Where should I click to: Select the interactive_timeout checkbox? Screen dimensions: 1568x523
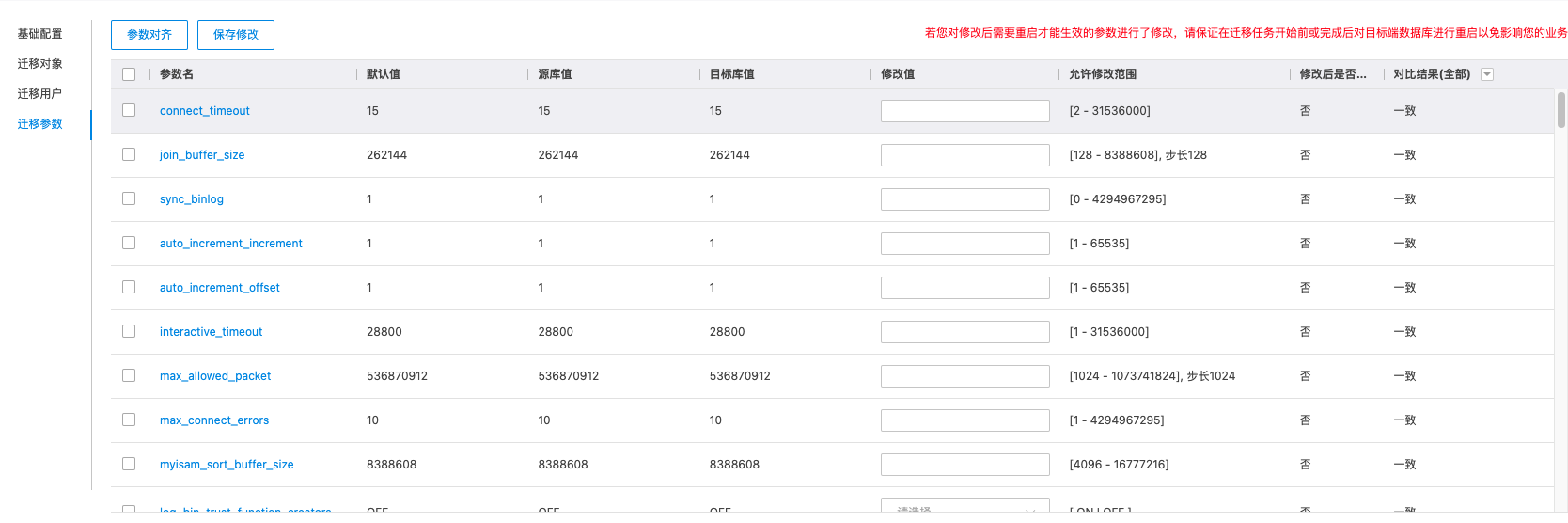129,331
